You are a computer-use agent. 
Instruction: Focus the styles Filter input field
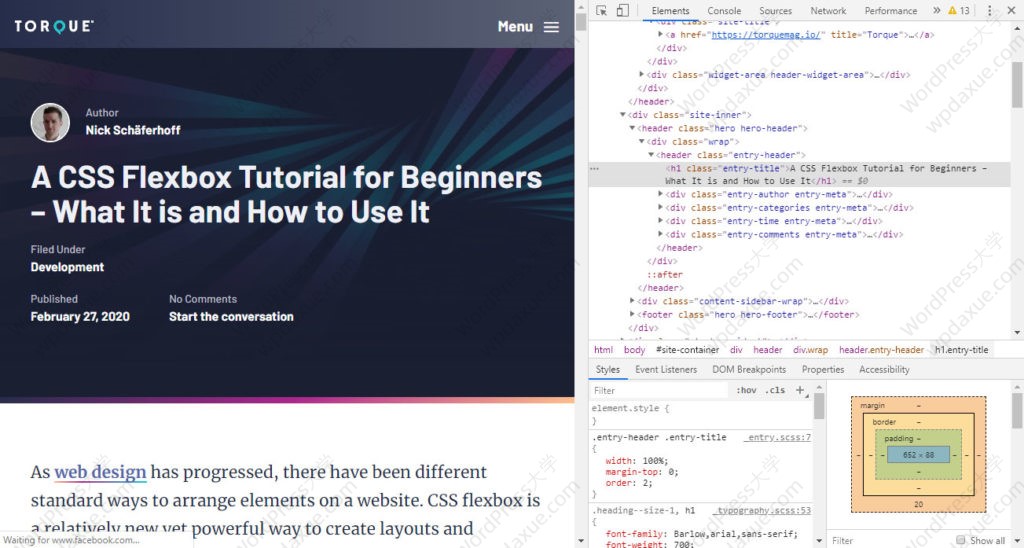click(658, 390)
